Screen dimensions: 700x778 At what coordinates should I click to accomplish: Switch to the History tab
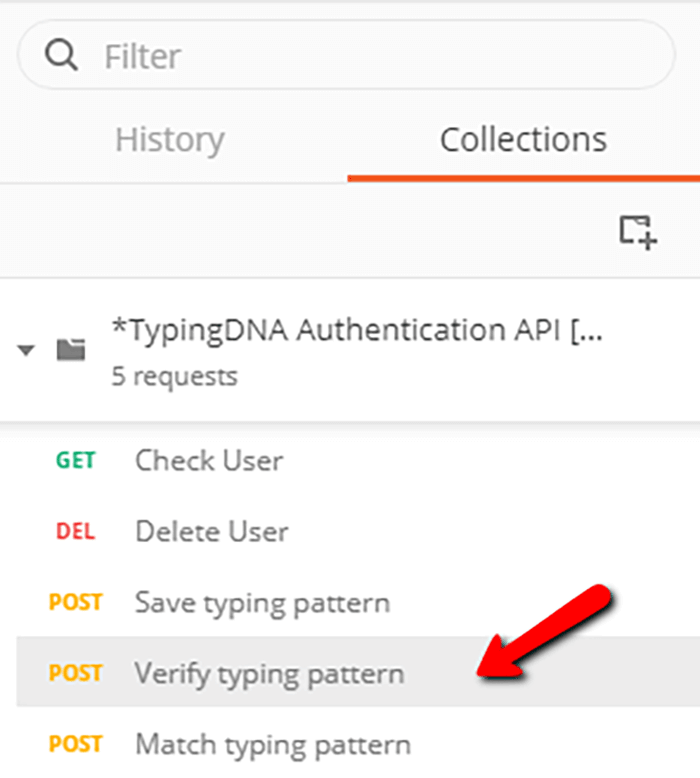(x=170, y=140)
